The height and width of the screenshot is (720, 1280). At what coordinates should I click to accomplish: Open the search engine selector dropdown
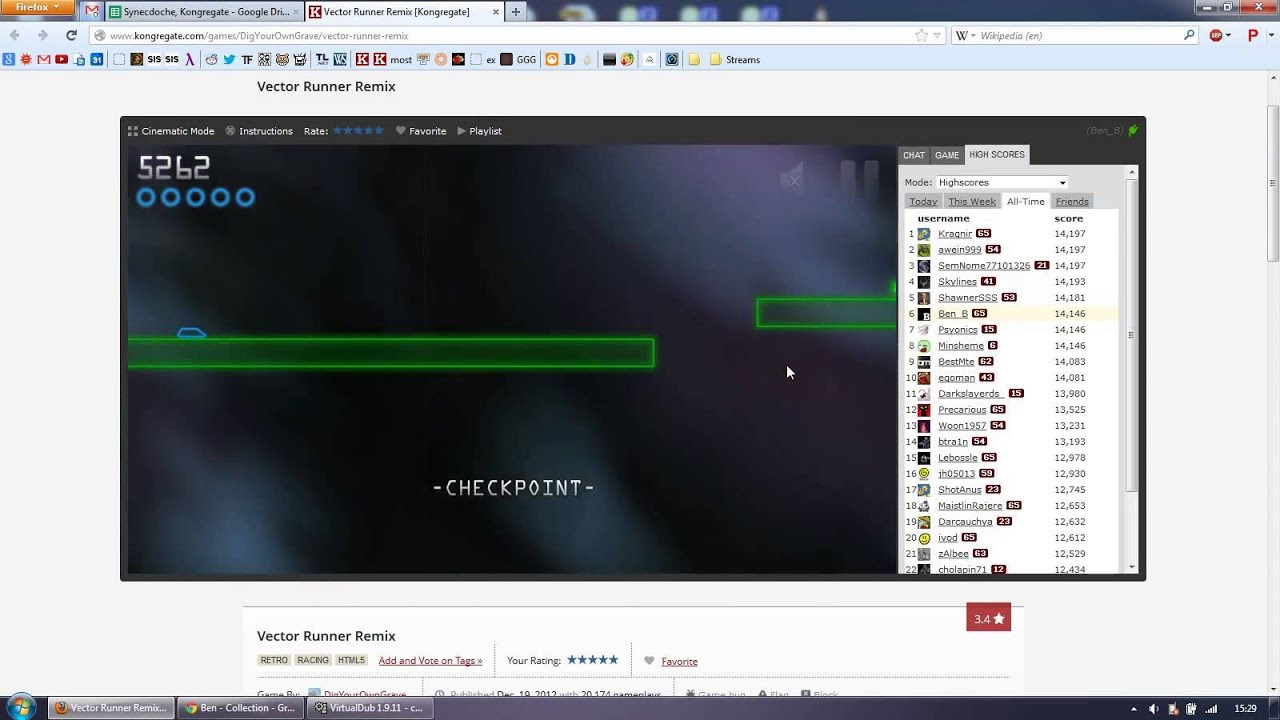(967, 35)
